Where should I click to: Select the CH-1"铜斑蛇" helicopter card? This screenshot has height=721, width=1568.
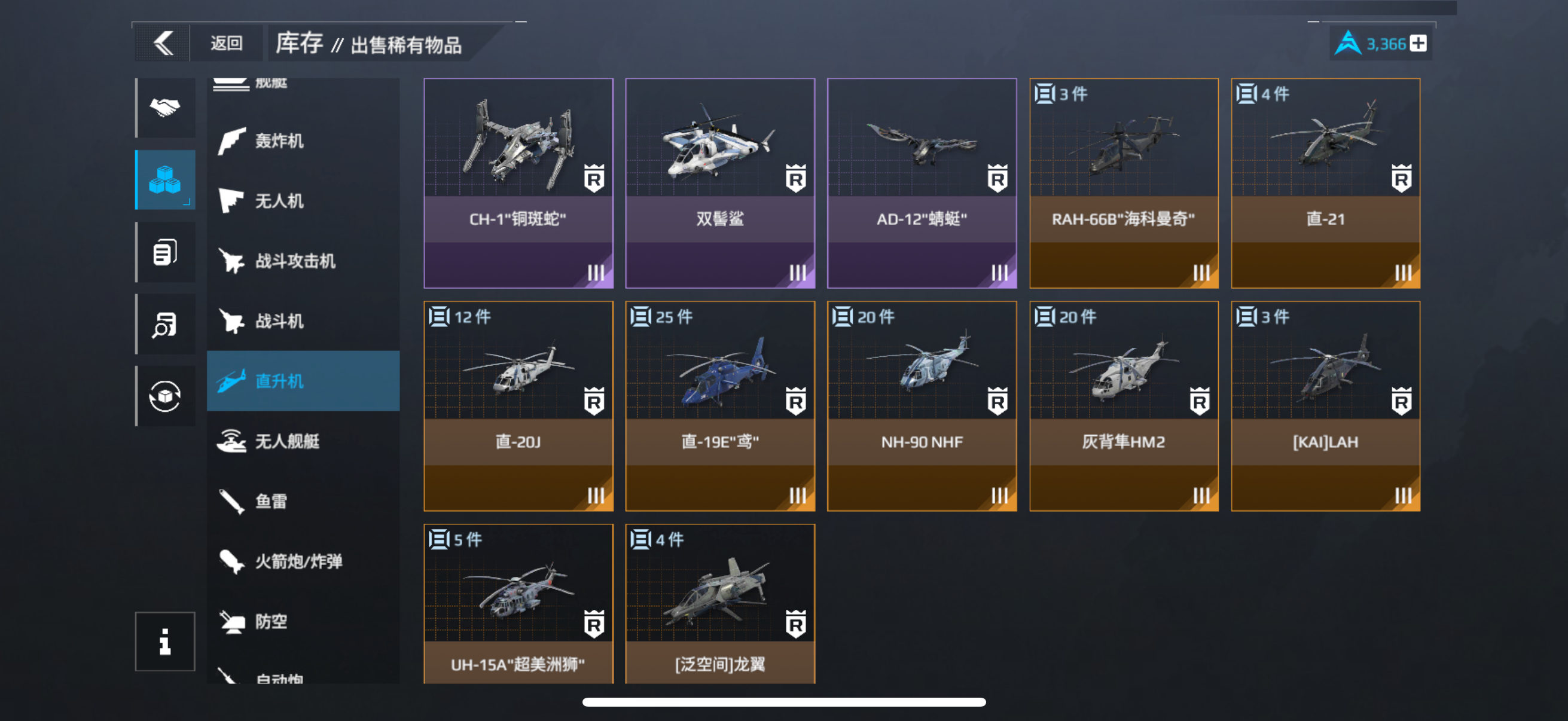[518, 183]
